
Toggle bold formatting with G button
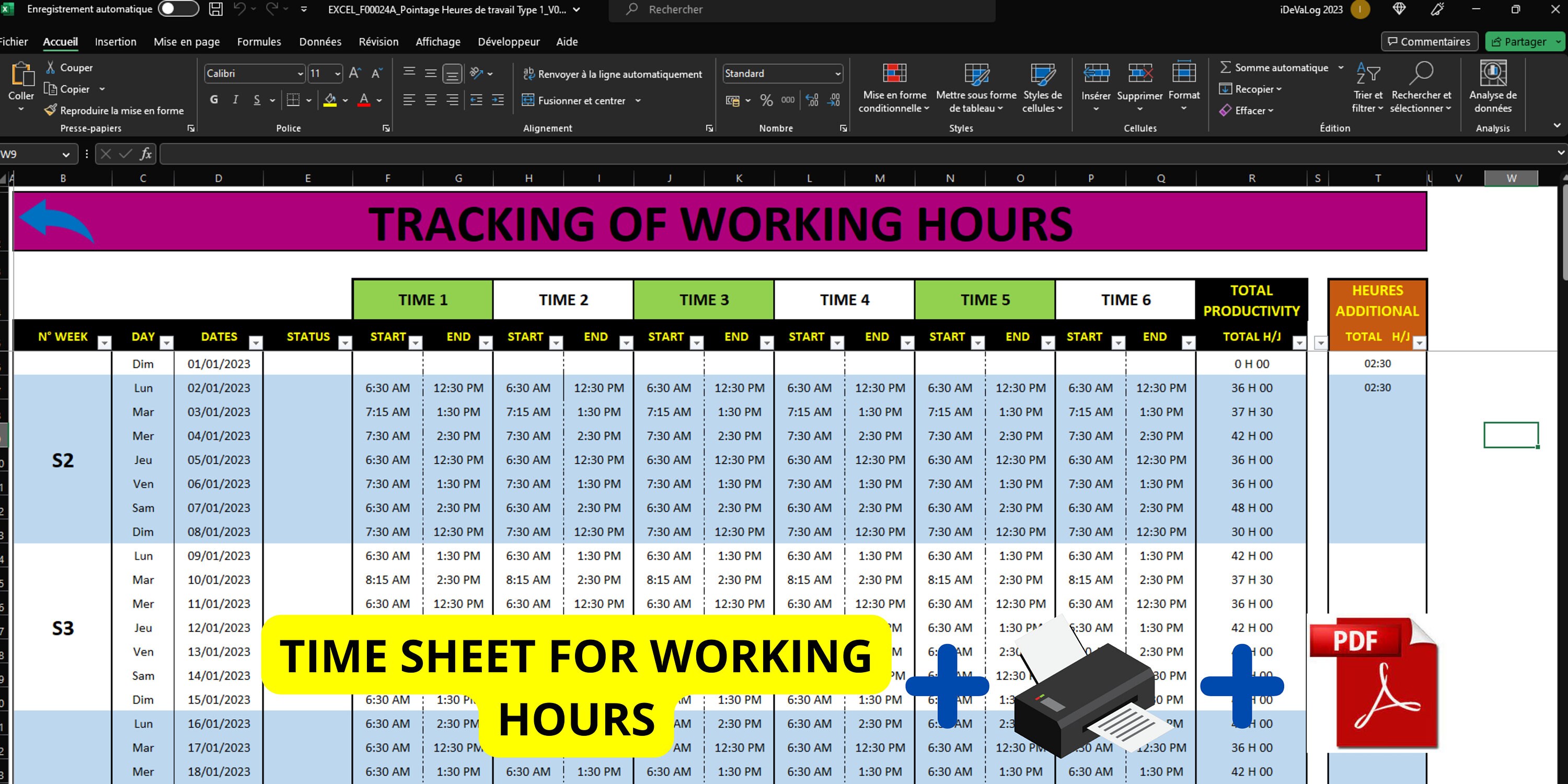pyautogui.click(x=214, y=100)
